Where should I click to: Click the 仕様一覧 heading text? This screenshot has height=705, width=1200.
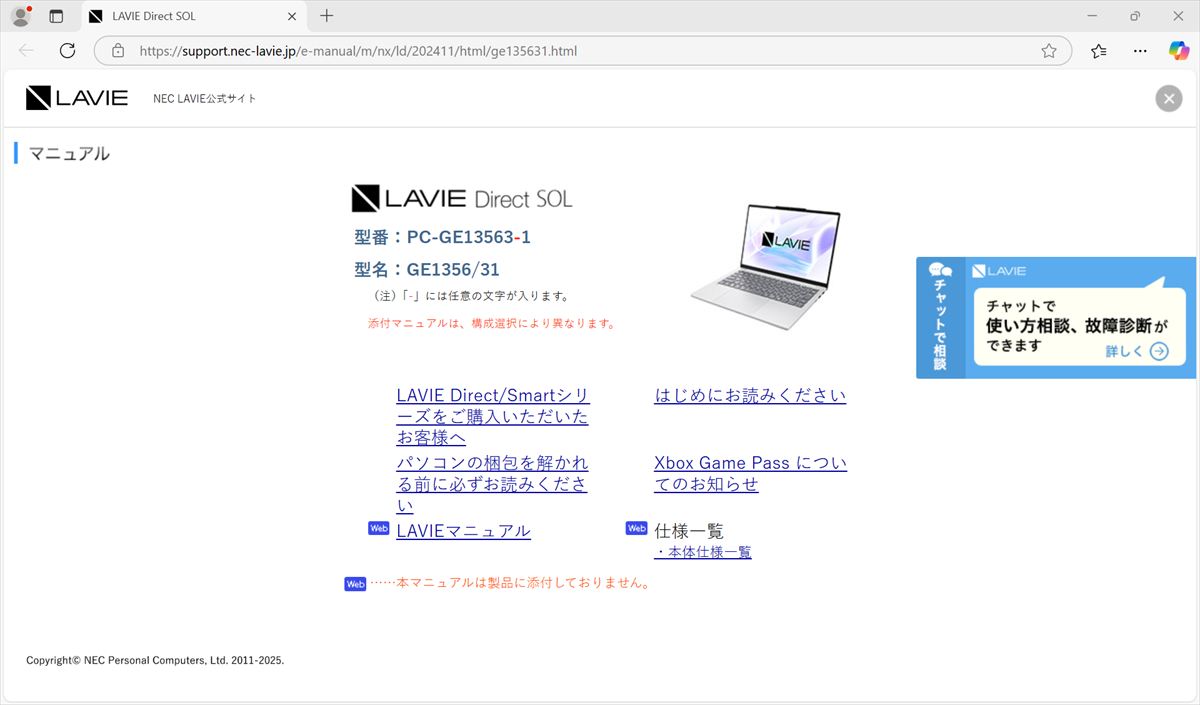point(689,531)
